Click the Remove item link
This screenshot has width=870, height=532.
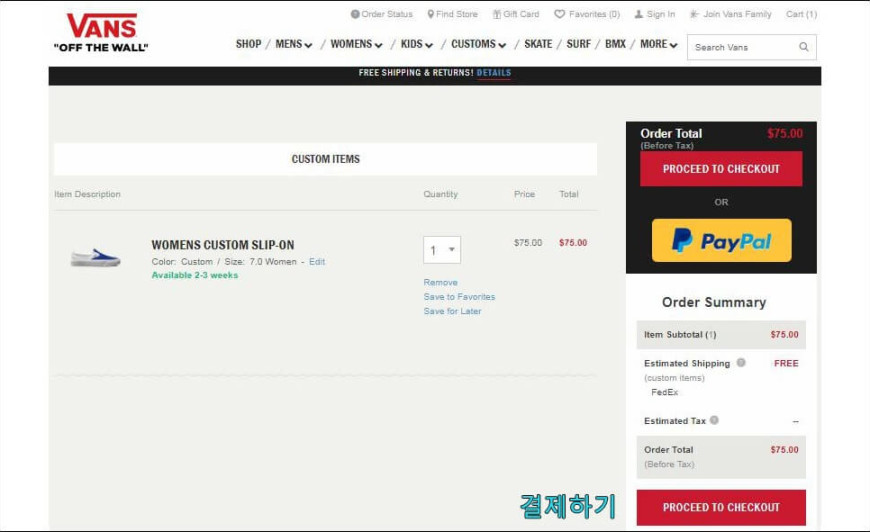(x=441, y=282)
